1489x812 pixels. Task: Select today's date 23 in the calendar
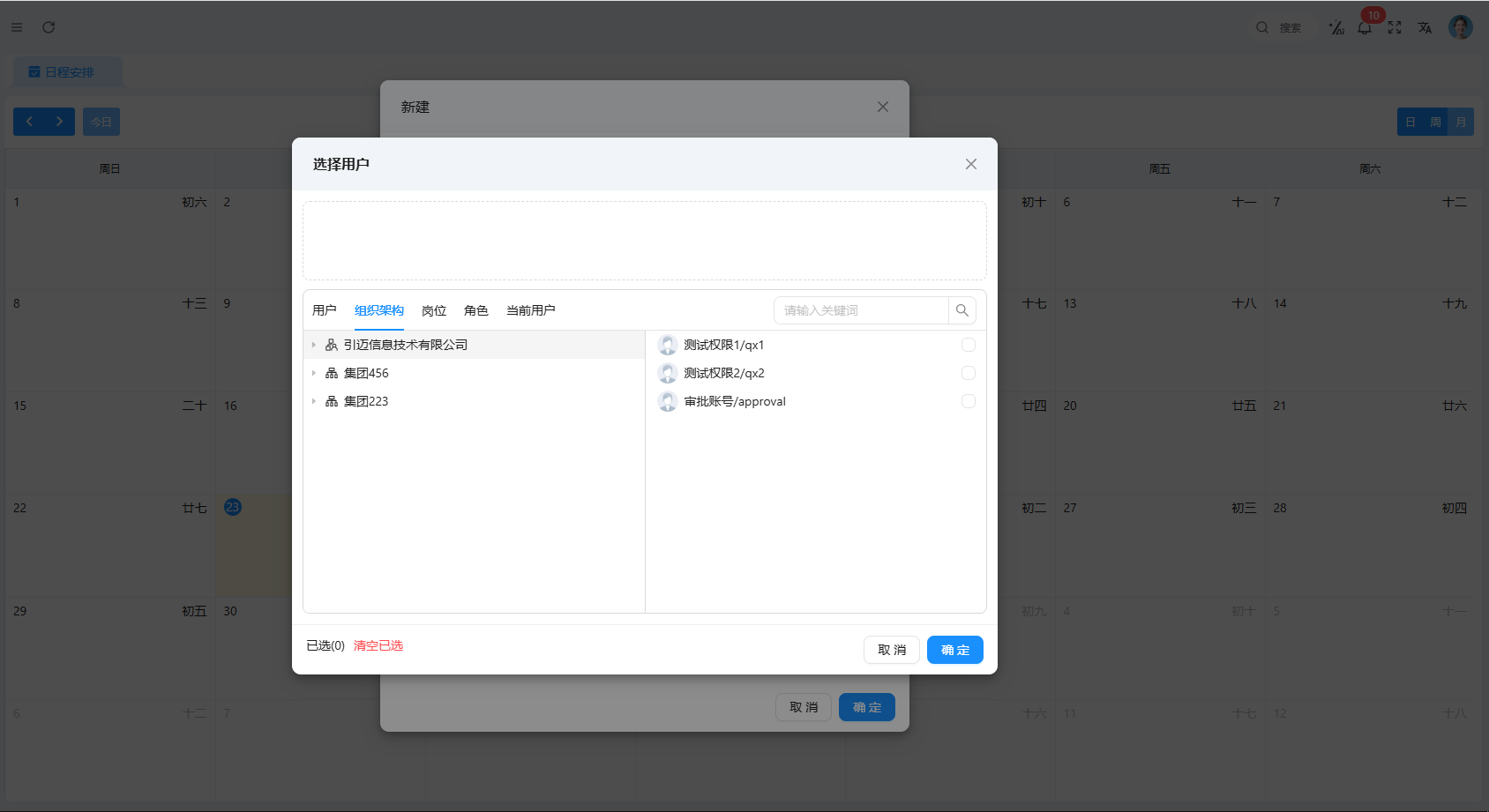tap(233, 507)
